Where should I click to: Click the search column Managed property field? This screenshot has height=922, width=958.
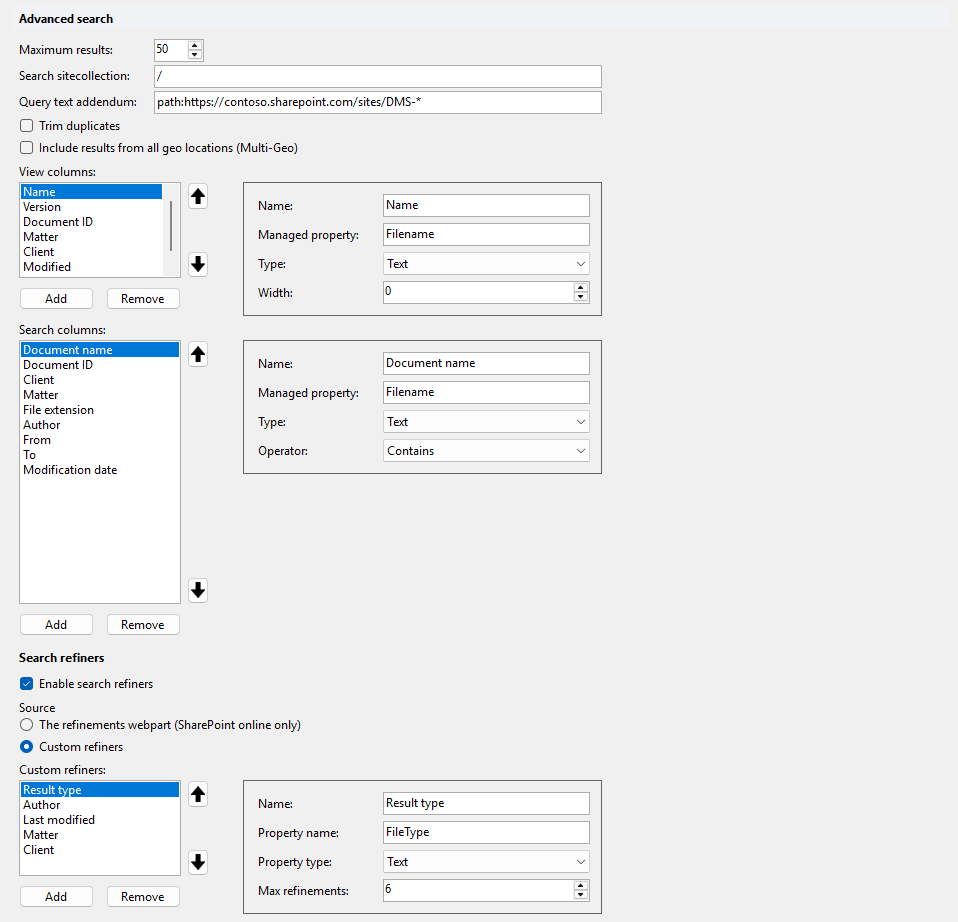(x=486, y=393)
